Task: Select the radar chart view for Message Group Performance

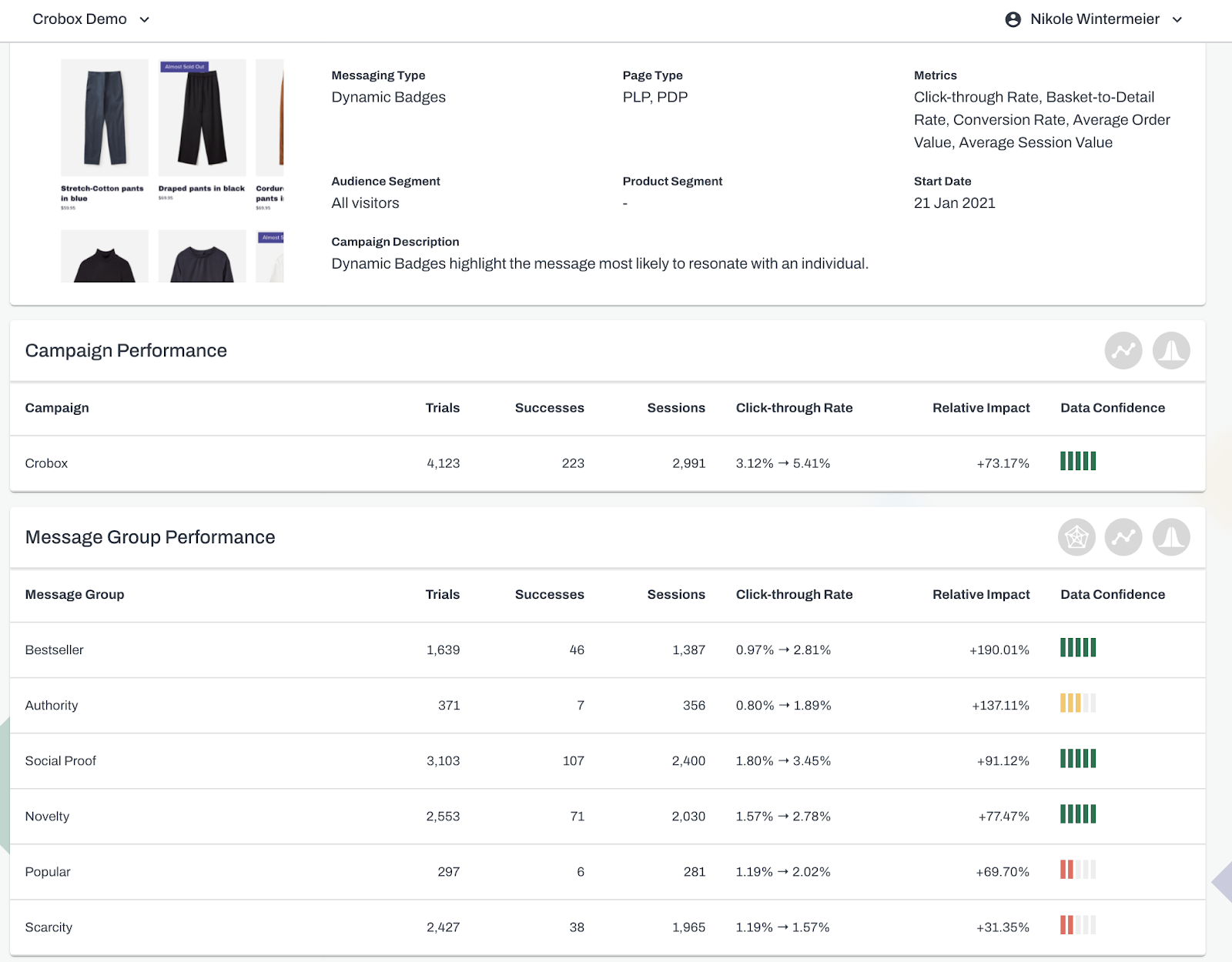Action: pos(1076,537)
